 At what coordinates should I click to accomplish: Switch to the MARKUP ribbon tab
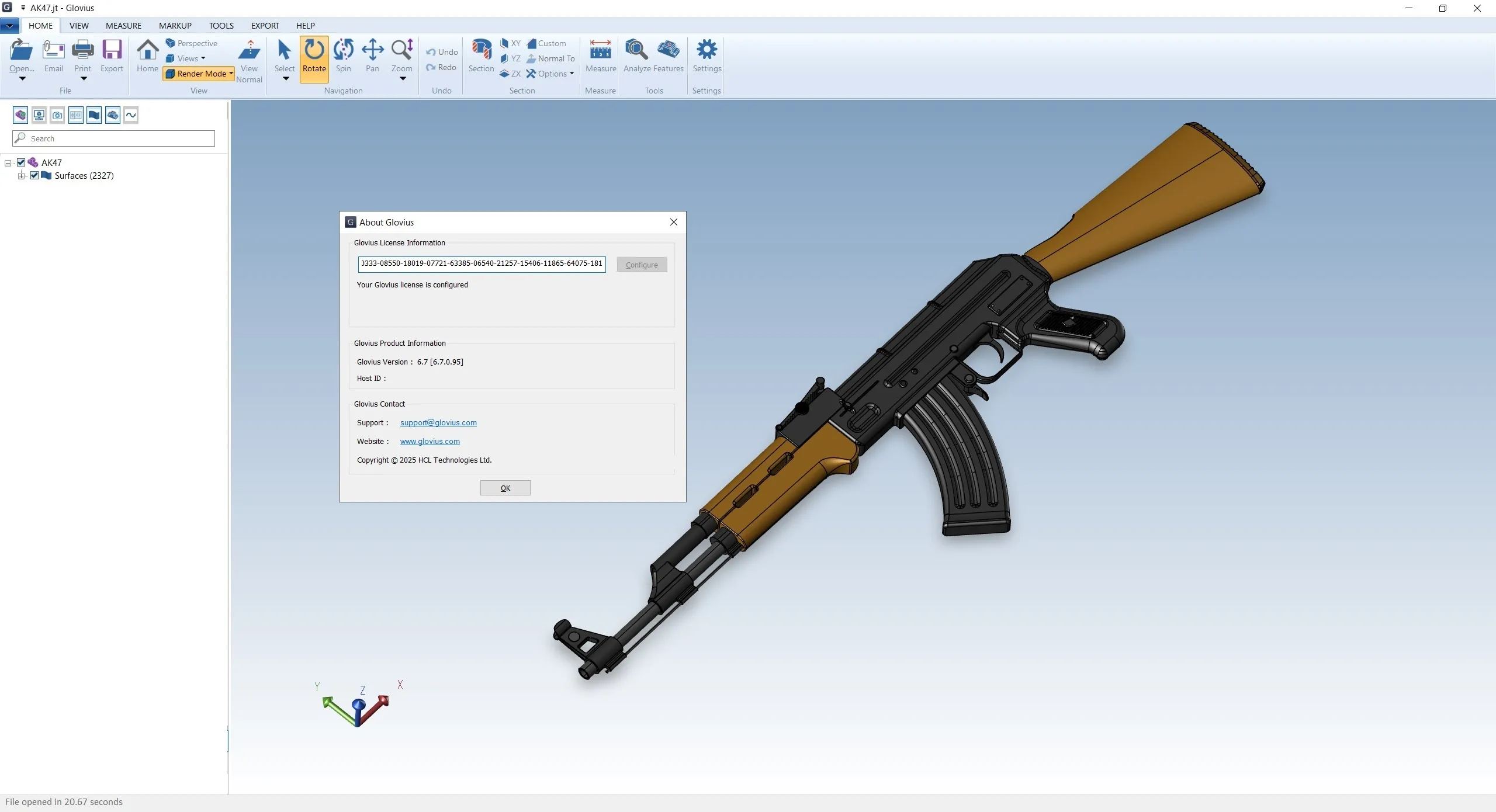[175, 26]
